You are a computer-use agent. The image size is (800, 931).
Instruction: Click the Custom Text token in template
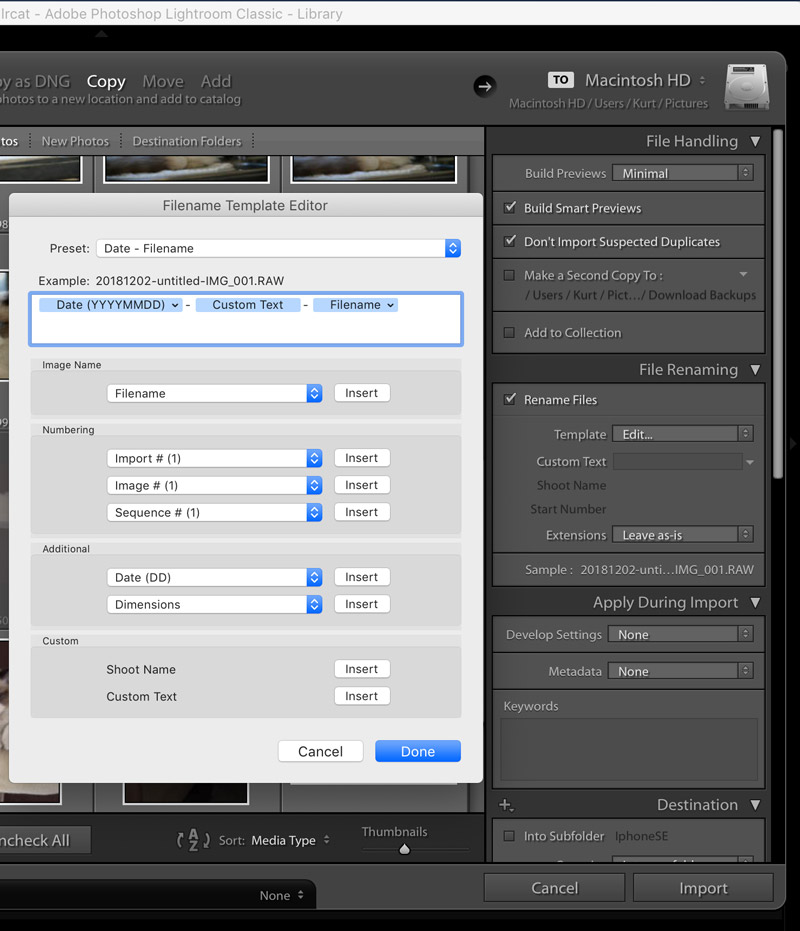pyautogui.click(x=248, y=305)
